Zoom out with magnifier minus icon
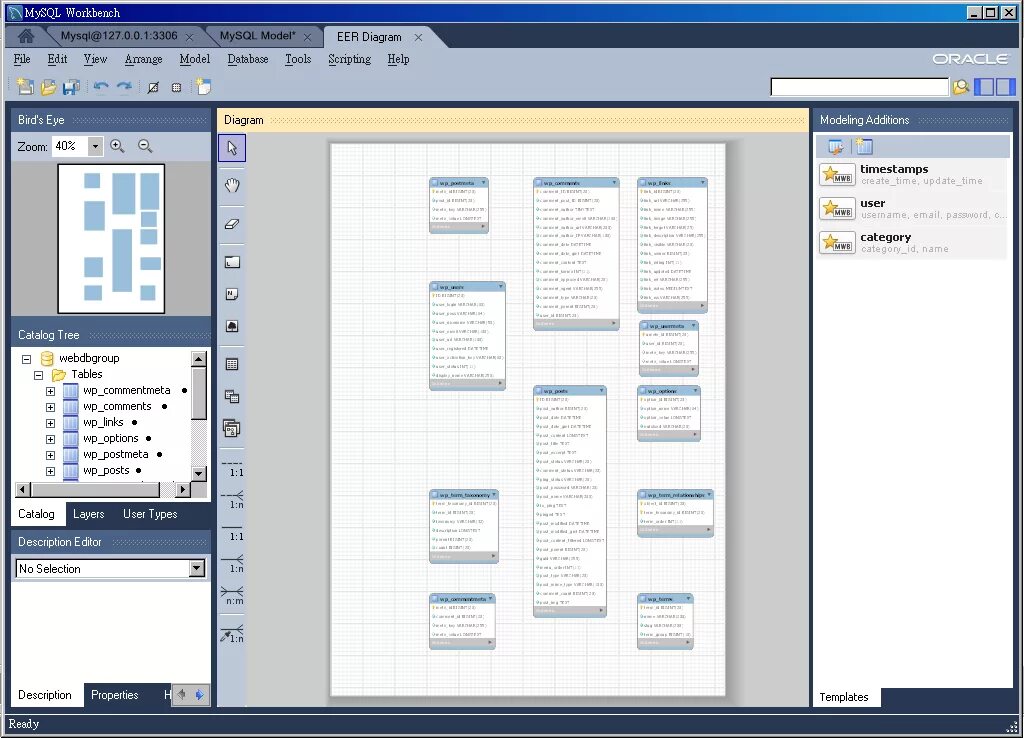Viewport: 1024px width, 738px height. pyautogui.click(x=145, y=146)
